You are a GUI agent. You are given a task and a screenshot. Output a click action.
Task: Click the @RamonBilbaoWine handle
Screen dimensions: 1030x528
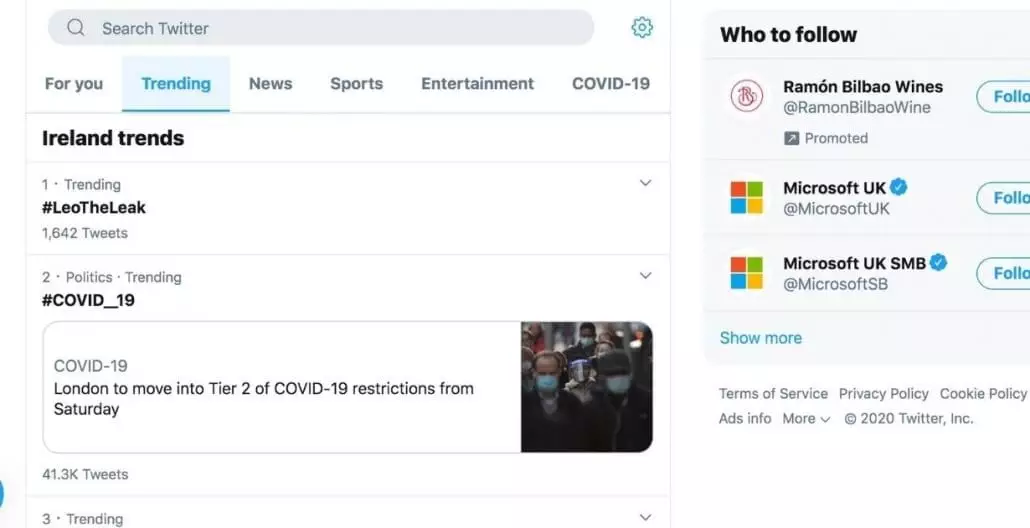pyautogui.click(x=857, y=107)
